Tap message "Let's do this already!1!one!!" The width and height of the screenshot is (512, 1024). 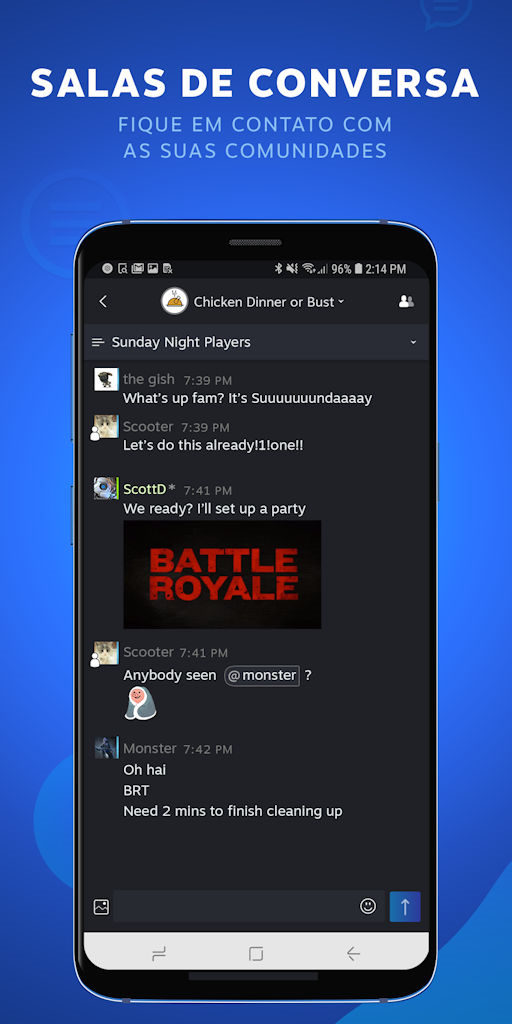pos(214,446)
